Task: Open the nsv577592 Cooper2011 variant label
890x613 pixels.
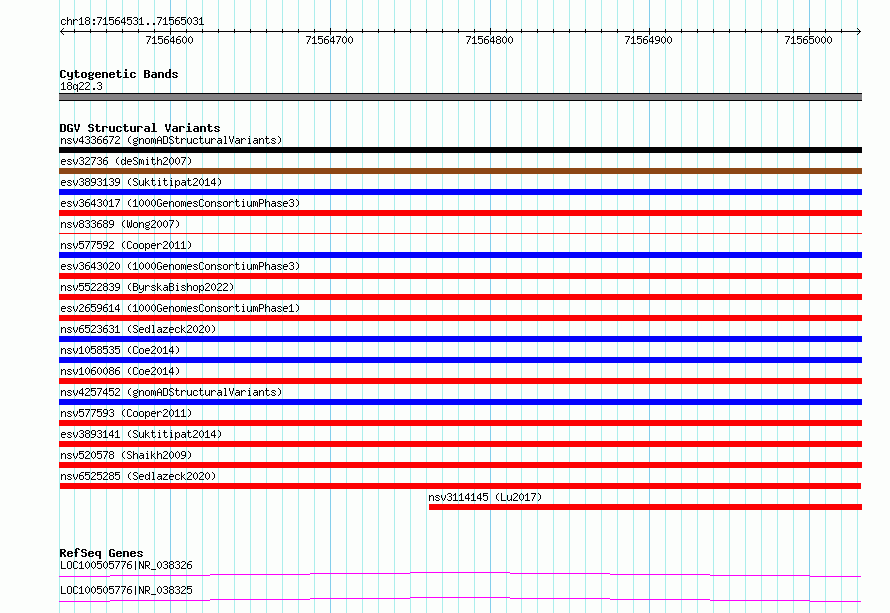Action: pos(126,245)
